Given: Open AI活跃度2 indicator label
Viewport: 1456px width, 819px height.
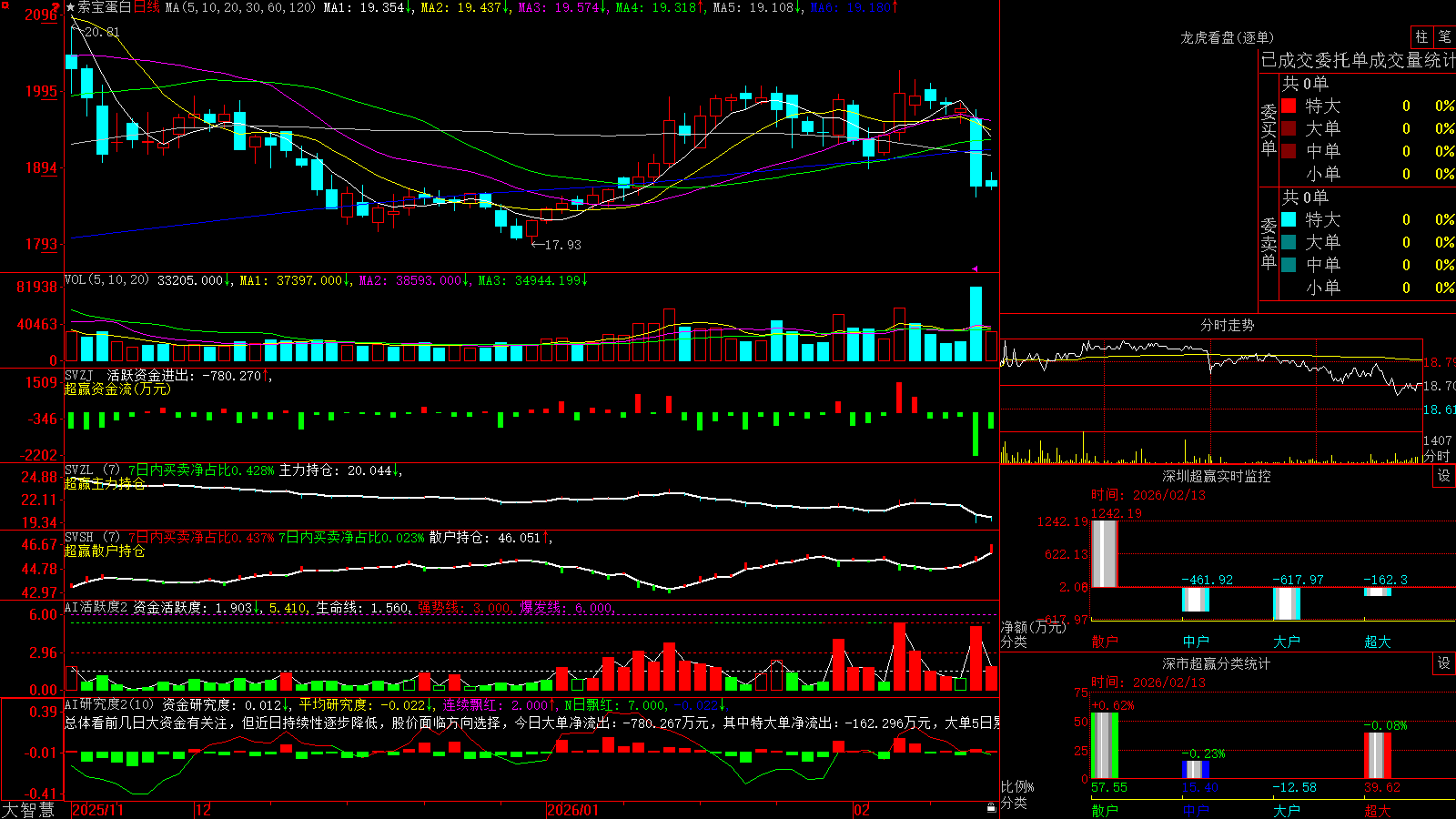Looking at the screenshot, I should (96, 607).
